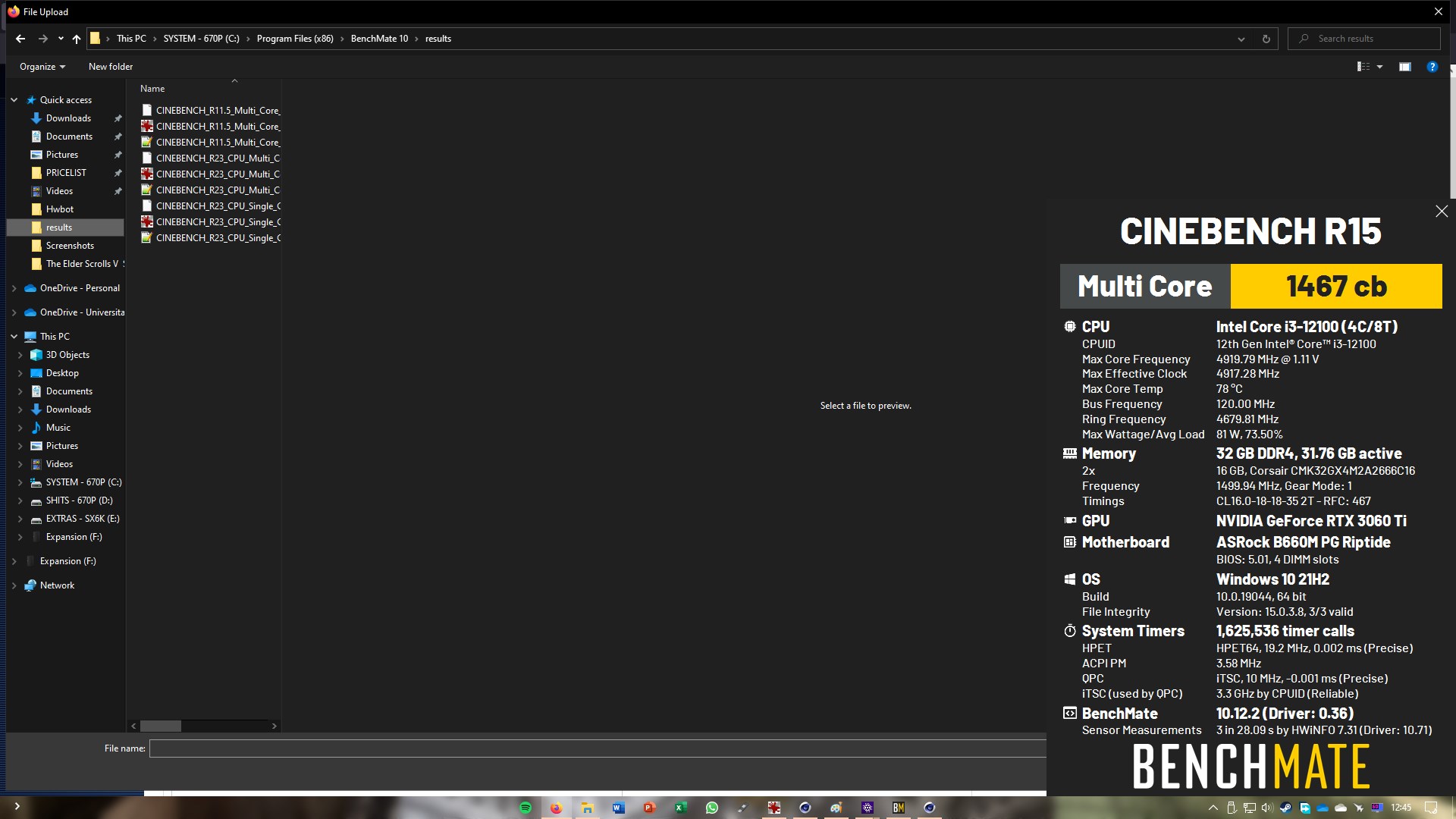Click the forward navigation arrow
Screen dimensions: 1456x819
[43, 39]
